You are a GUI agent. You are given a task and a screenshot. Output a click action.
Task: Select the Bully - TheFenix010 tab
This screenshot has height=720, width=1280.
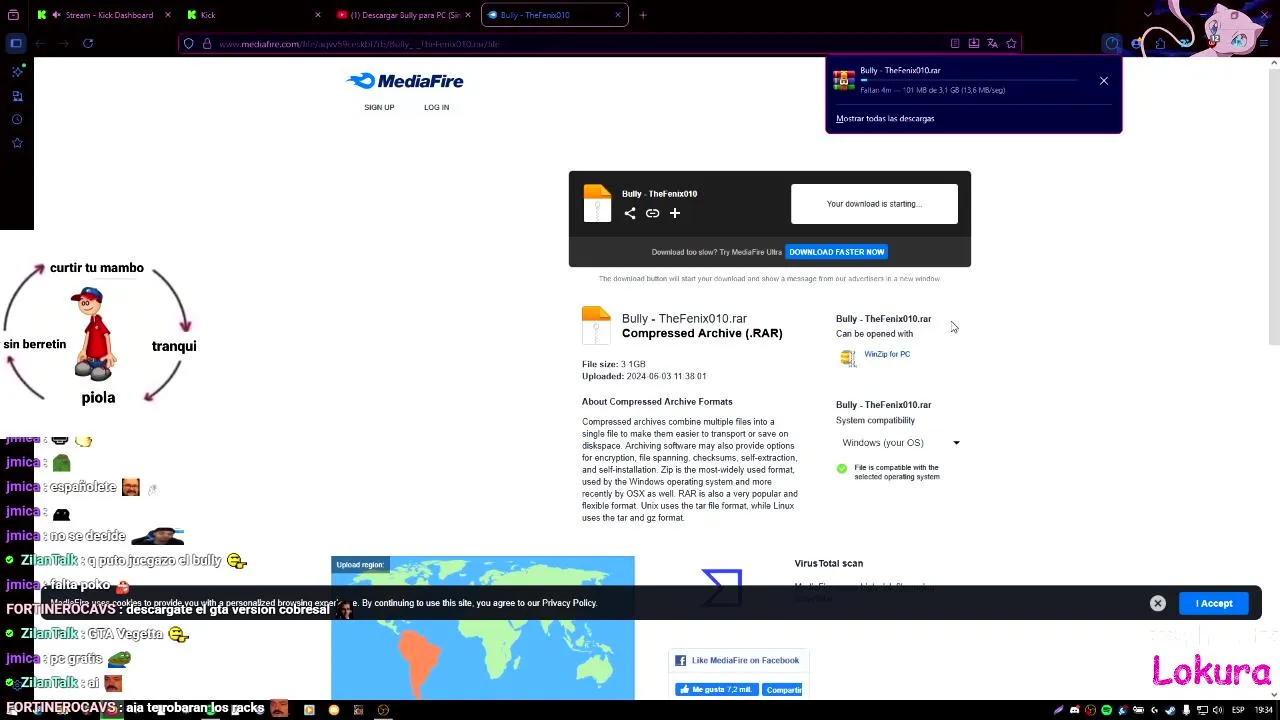click(555, 15)
